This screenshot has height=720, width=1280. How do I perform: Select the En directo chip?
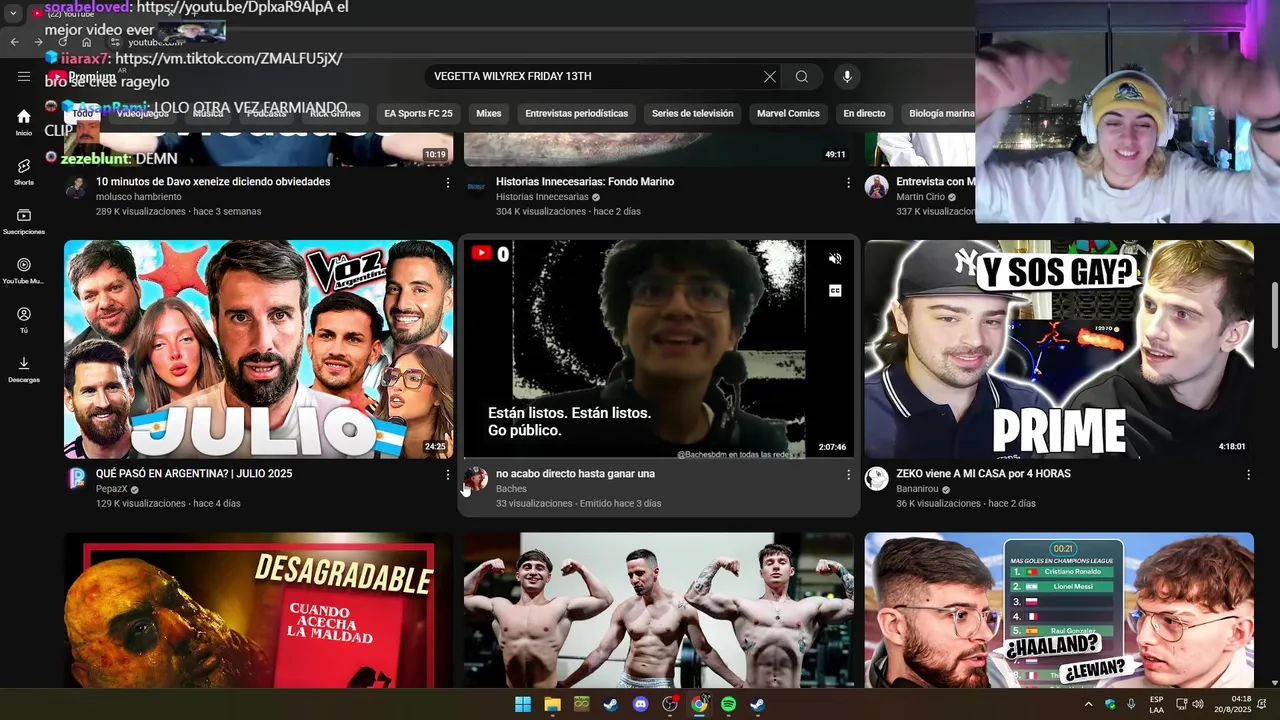point(864,114)
